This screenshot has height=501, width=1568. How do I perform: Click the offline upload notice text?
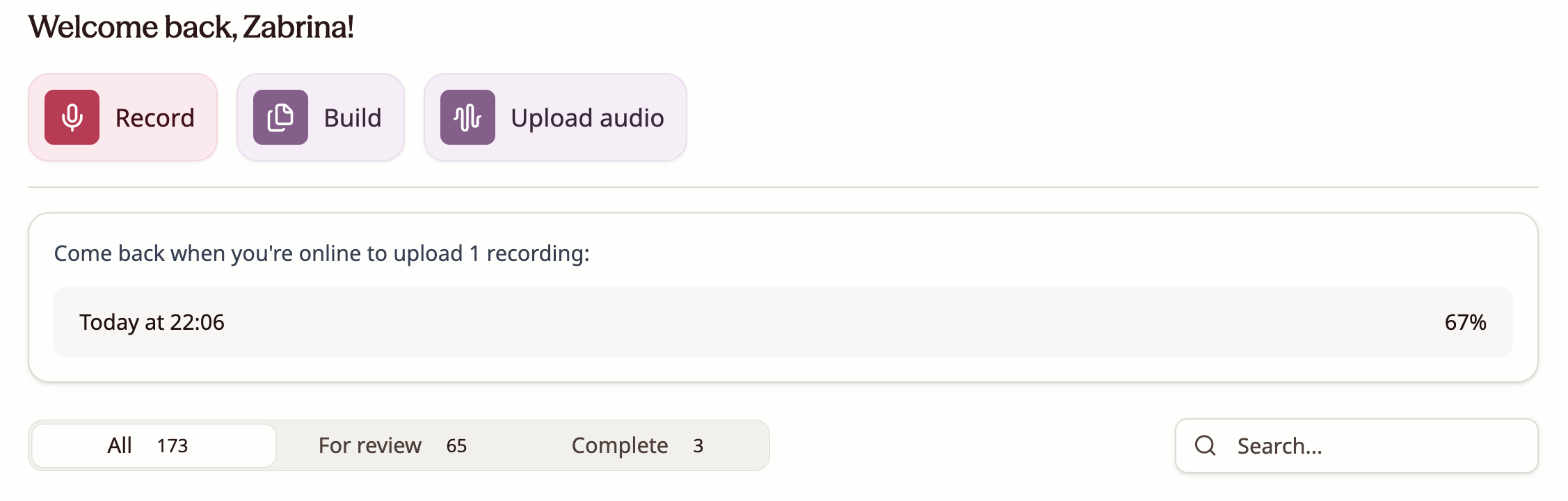click(321, 253)
